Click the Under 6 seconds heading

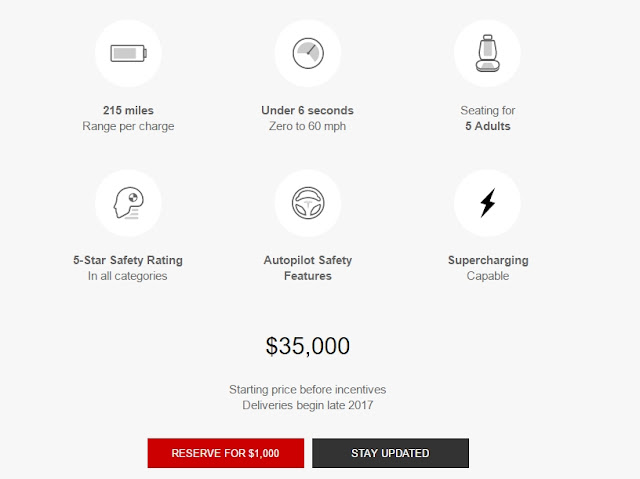(307, 111)
